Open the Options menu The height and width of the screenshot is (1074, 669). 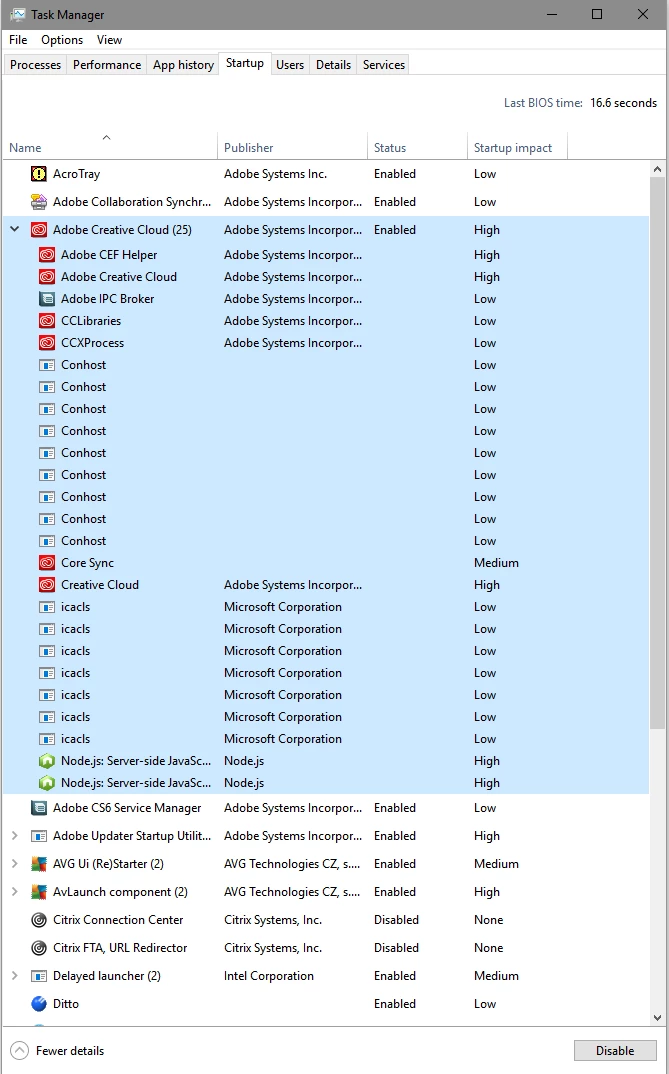(x=62, y=40)
